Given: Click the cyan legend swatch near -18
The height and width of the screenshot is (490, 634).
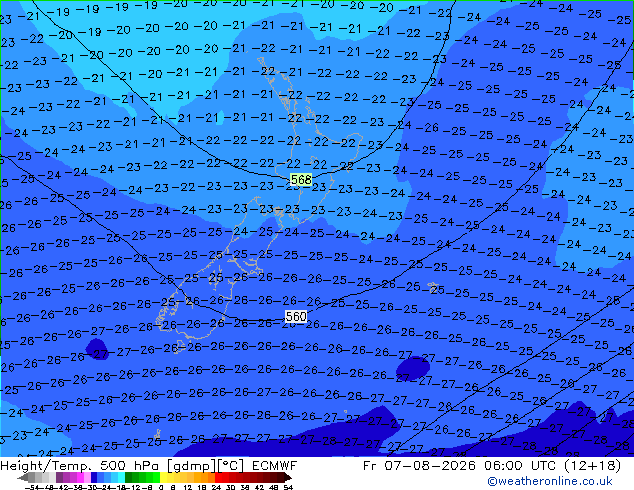Looking at the screenshot, I should [122, 477].
